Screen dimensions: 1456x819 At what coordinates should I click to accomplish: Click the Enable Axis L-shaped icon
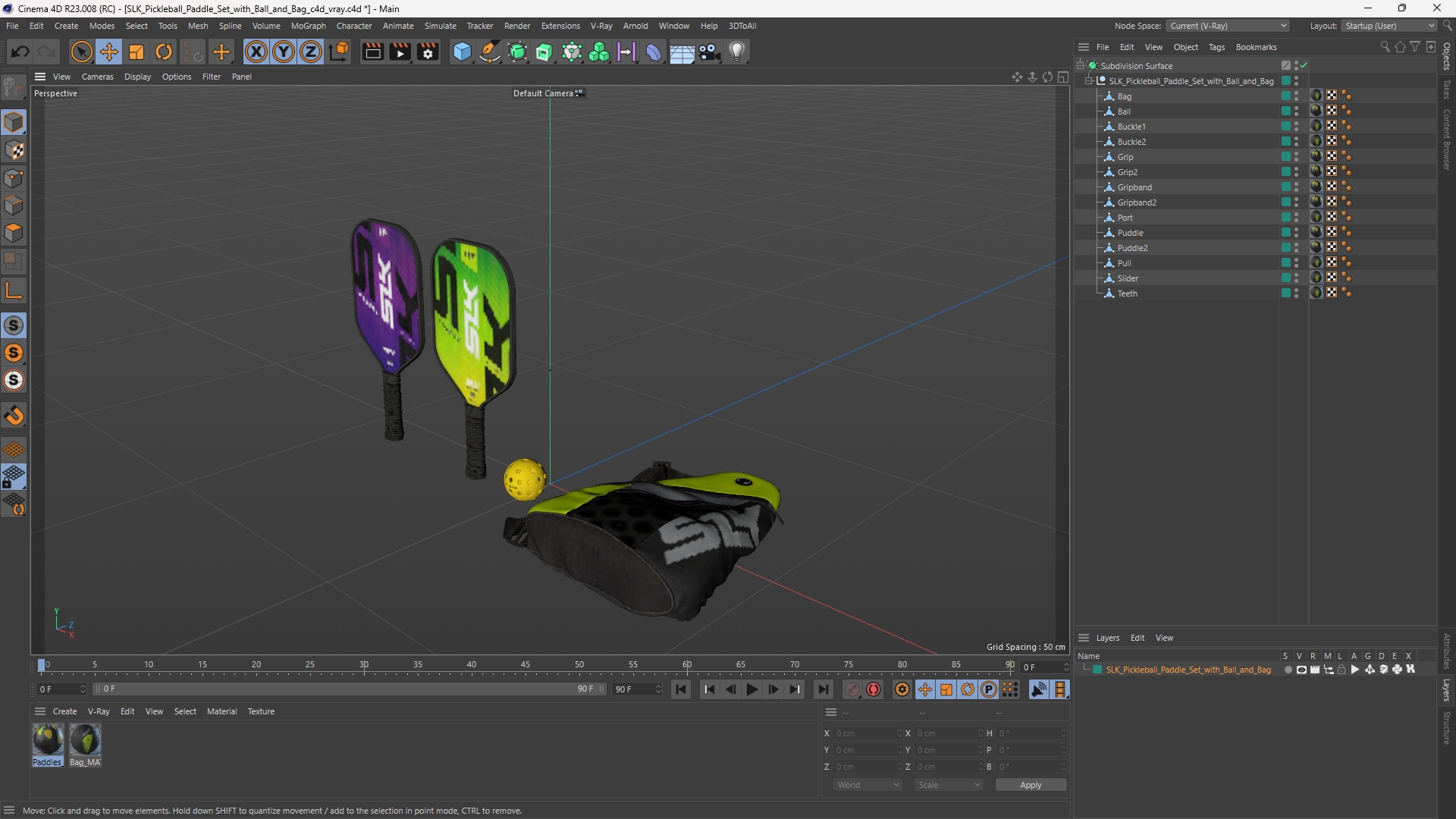(x=14, y=290)
